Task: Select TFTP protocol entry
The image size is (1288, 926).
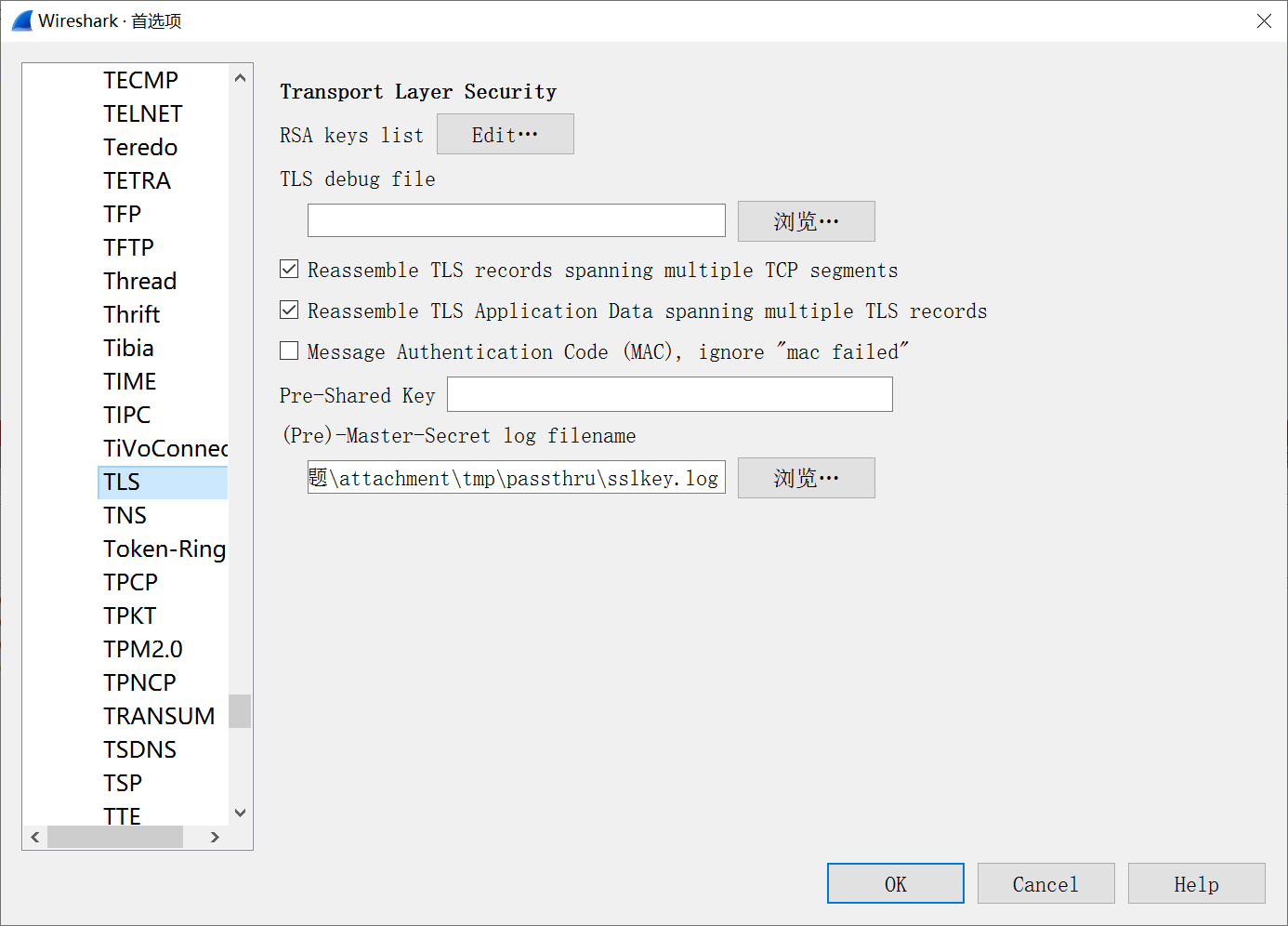Action: [x=128, y=247]
